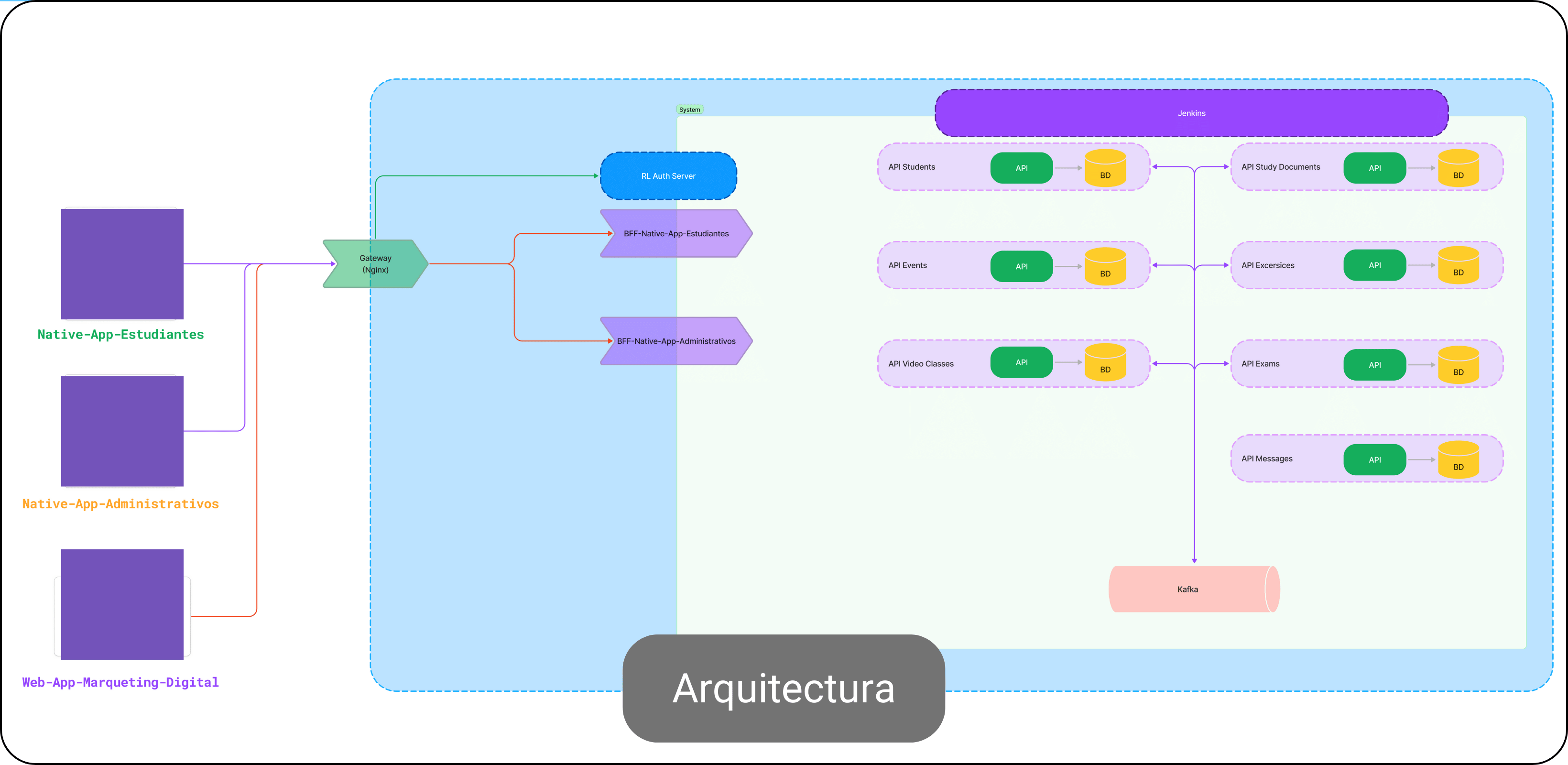Select the BFF-Native-App-Administrativos shape
Screen dimensions: 1568x765
coord(675,341)
